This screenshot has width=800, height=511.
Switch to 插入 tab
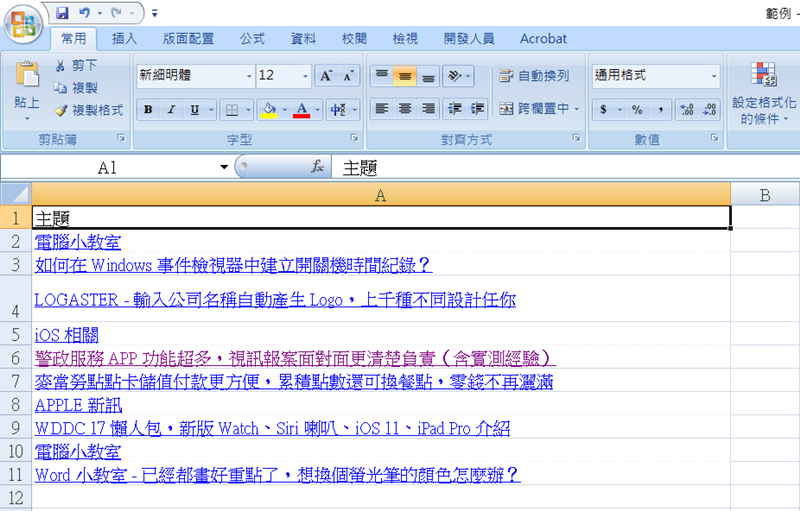click(x=124, y=39)
